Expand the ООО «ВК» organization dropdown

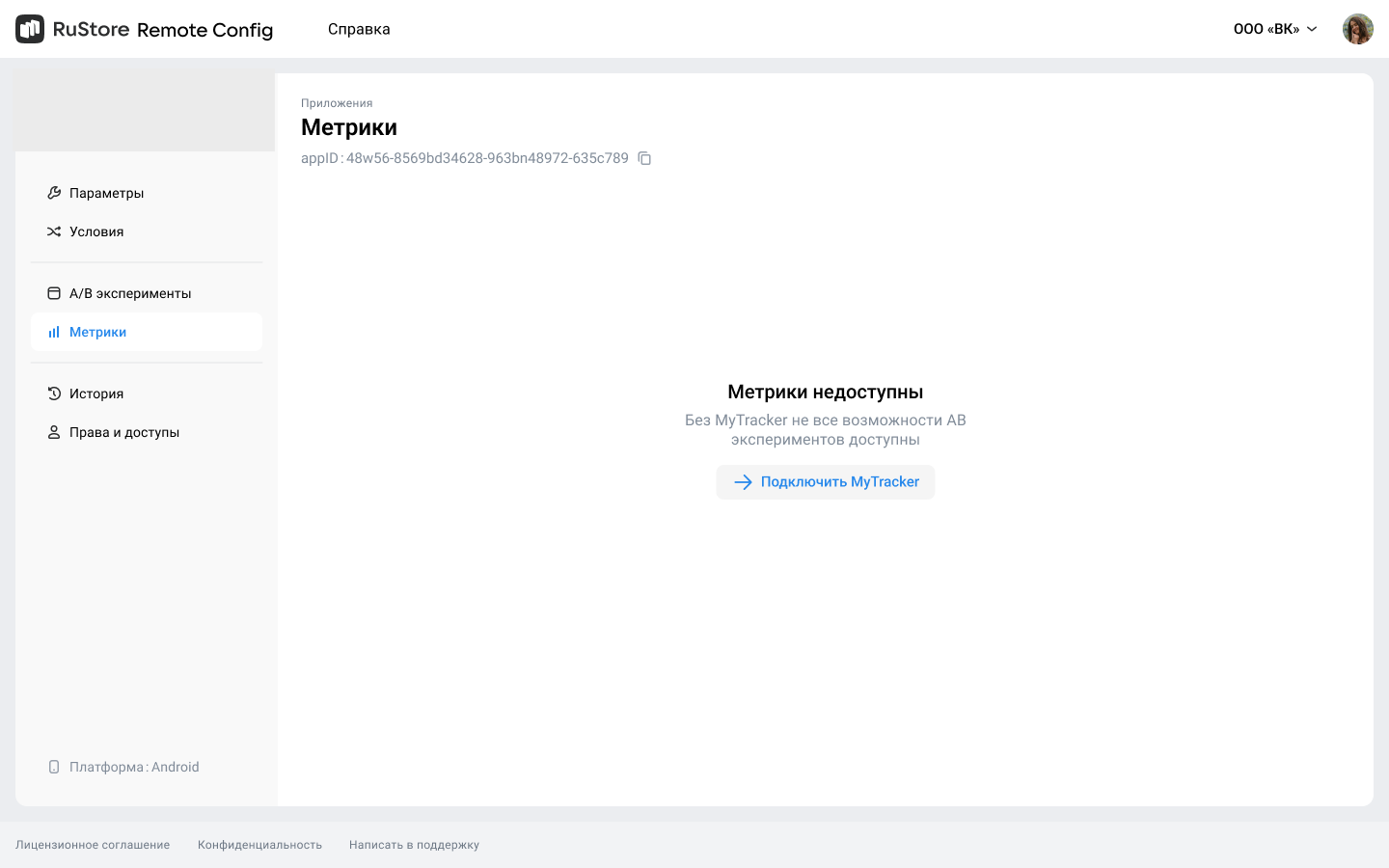click(x=1275, y=29)
